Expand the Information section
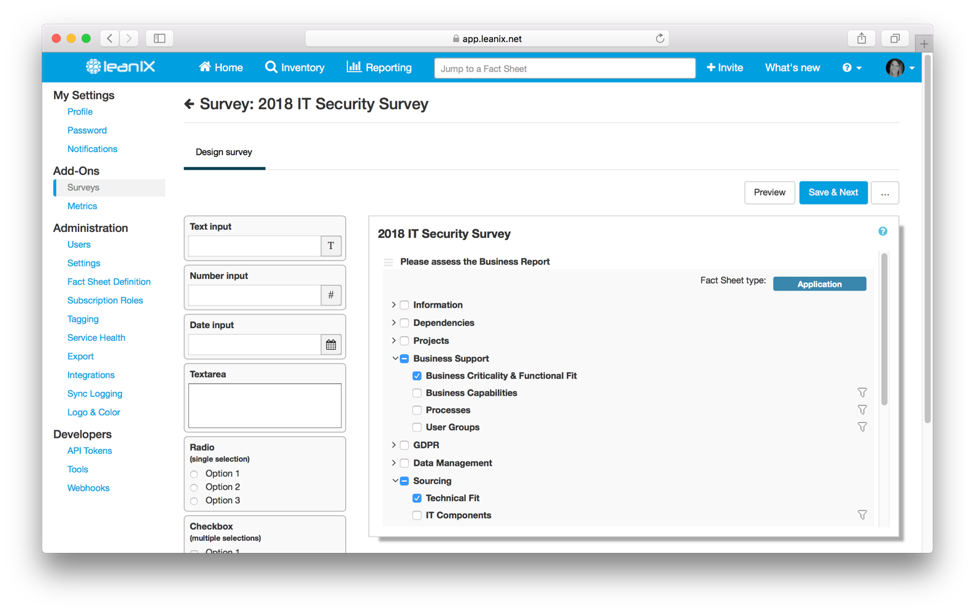The width and height of the screenshot is (974, 612). pos(393,305)
